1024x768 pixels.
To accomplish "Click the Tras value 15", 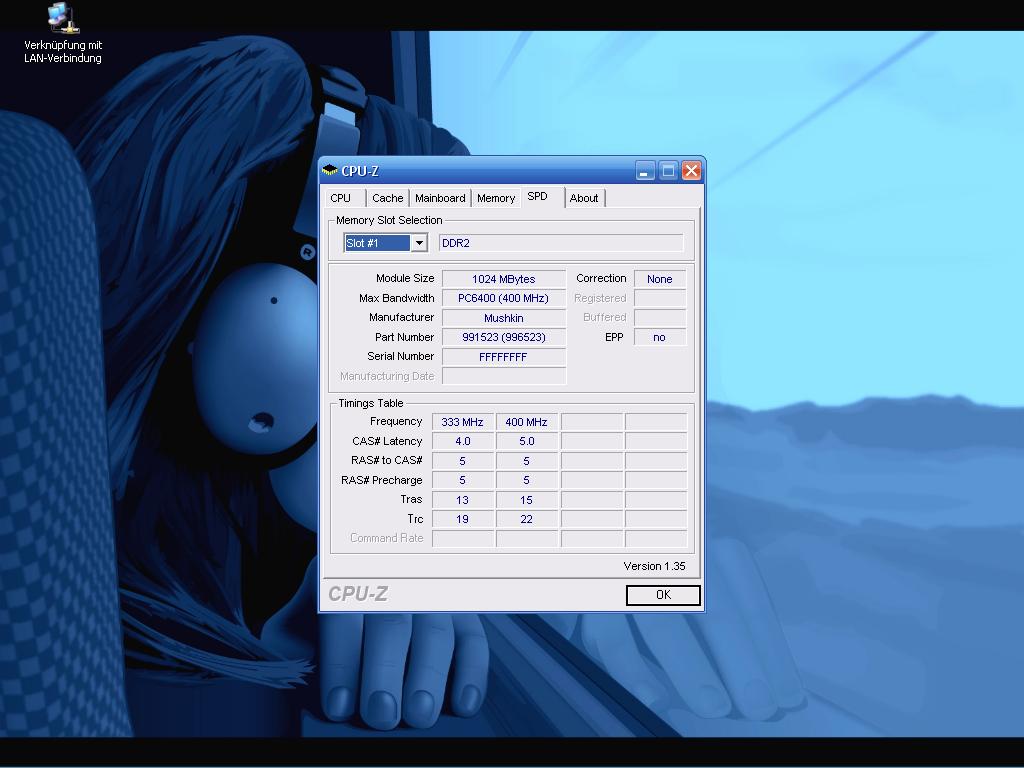I will click(x=526, y=500).
